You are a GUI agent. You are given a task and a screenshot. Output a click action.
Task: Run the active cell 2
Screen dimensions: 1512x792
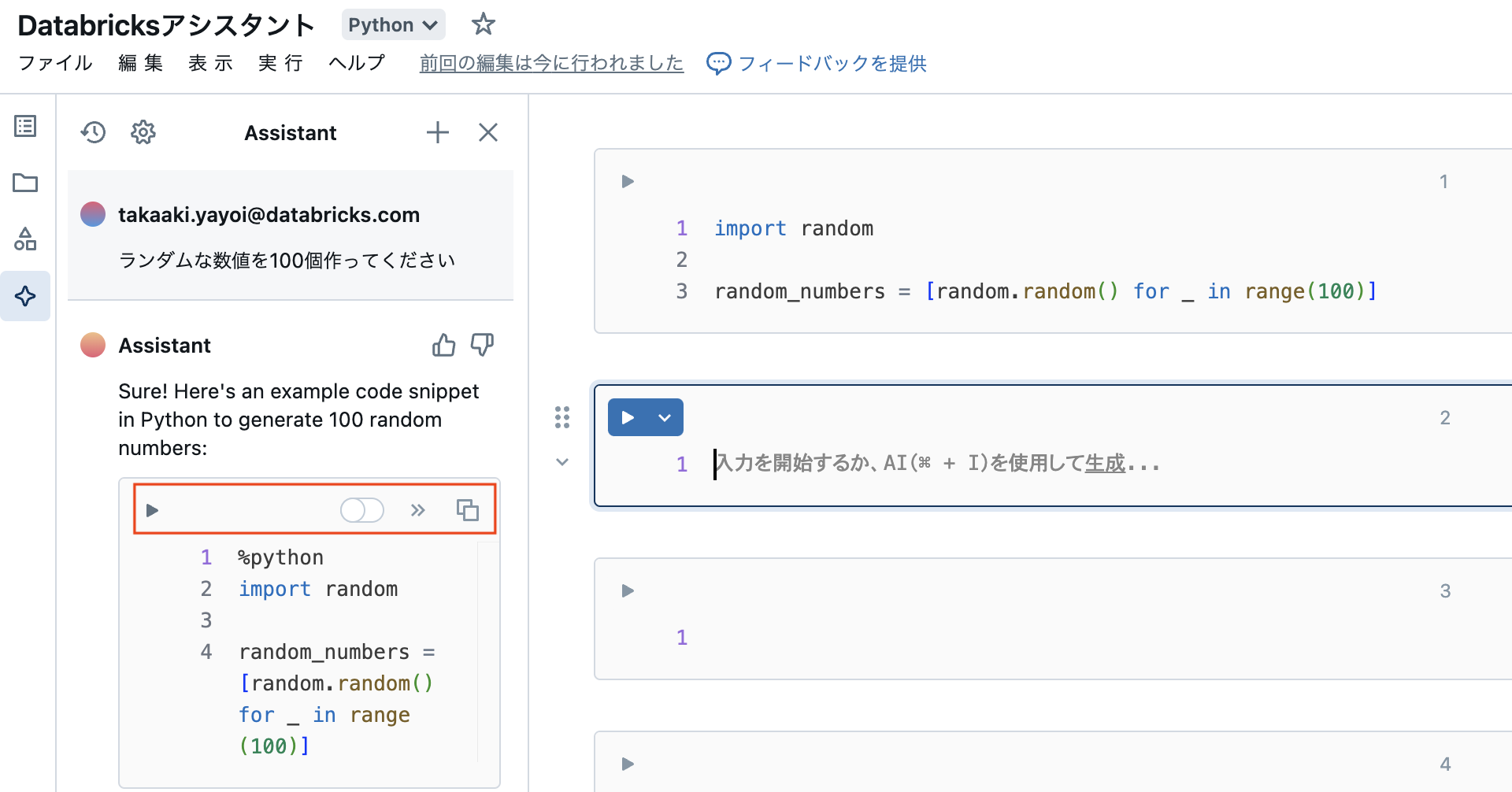point(628,417)
